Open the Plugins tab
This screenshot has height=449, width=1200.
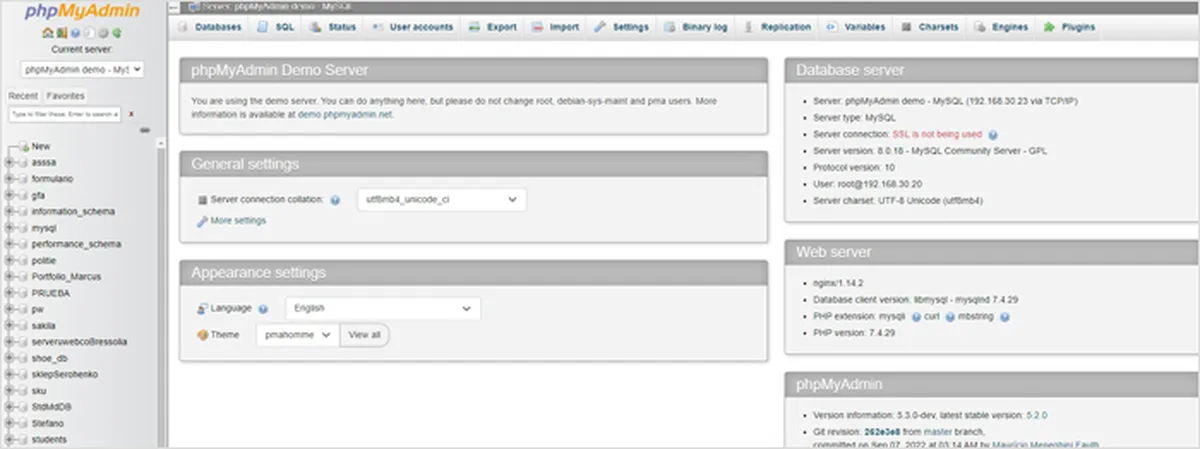pyautogui.click(x=1070, y=27)
